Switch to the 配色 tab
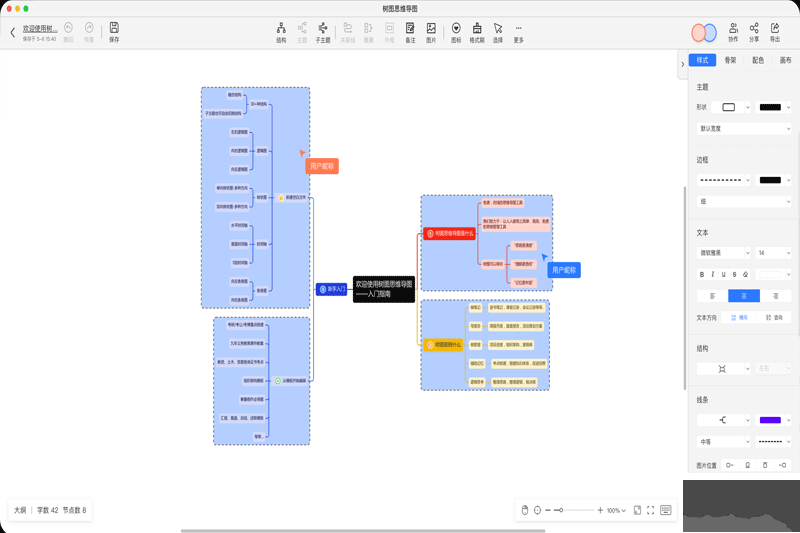Viewport: 800px width, 533px height. (x=758, y=60)
